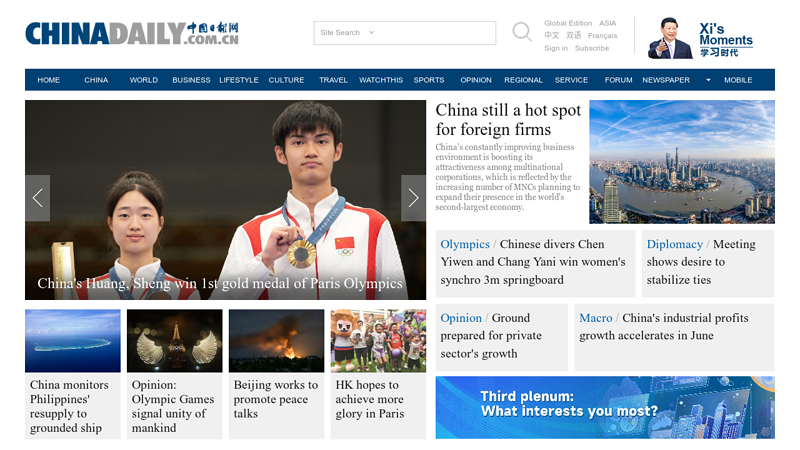Open 'Beijing works to promote peace talks'

tap(276, 399)
